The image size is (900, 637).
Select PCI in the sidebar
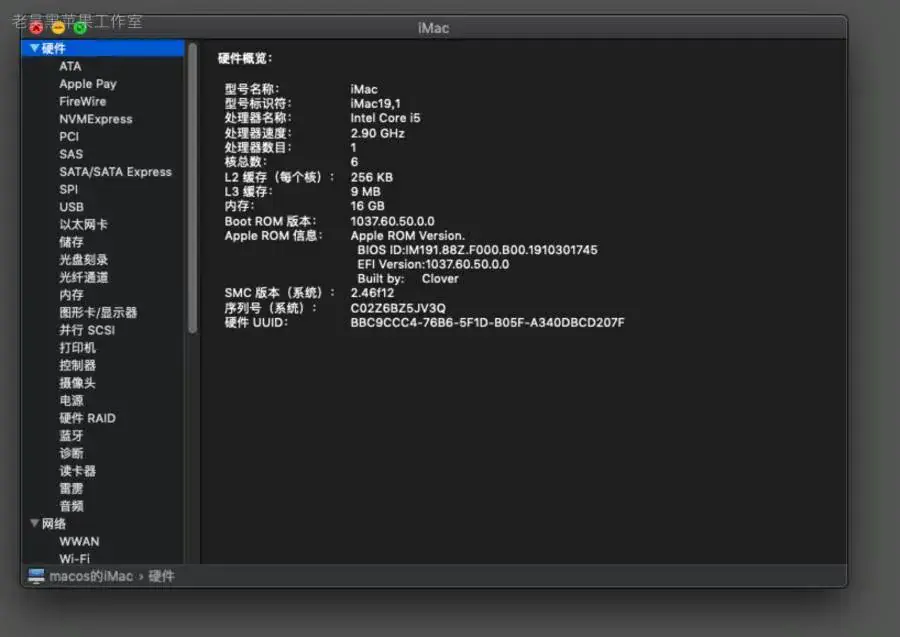tap(69, 137)
